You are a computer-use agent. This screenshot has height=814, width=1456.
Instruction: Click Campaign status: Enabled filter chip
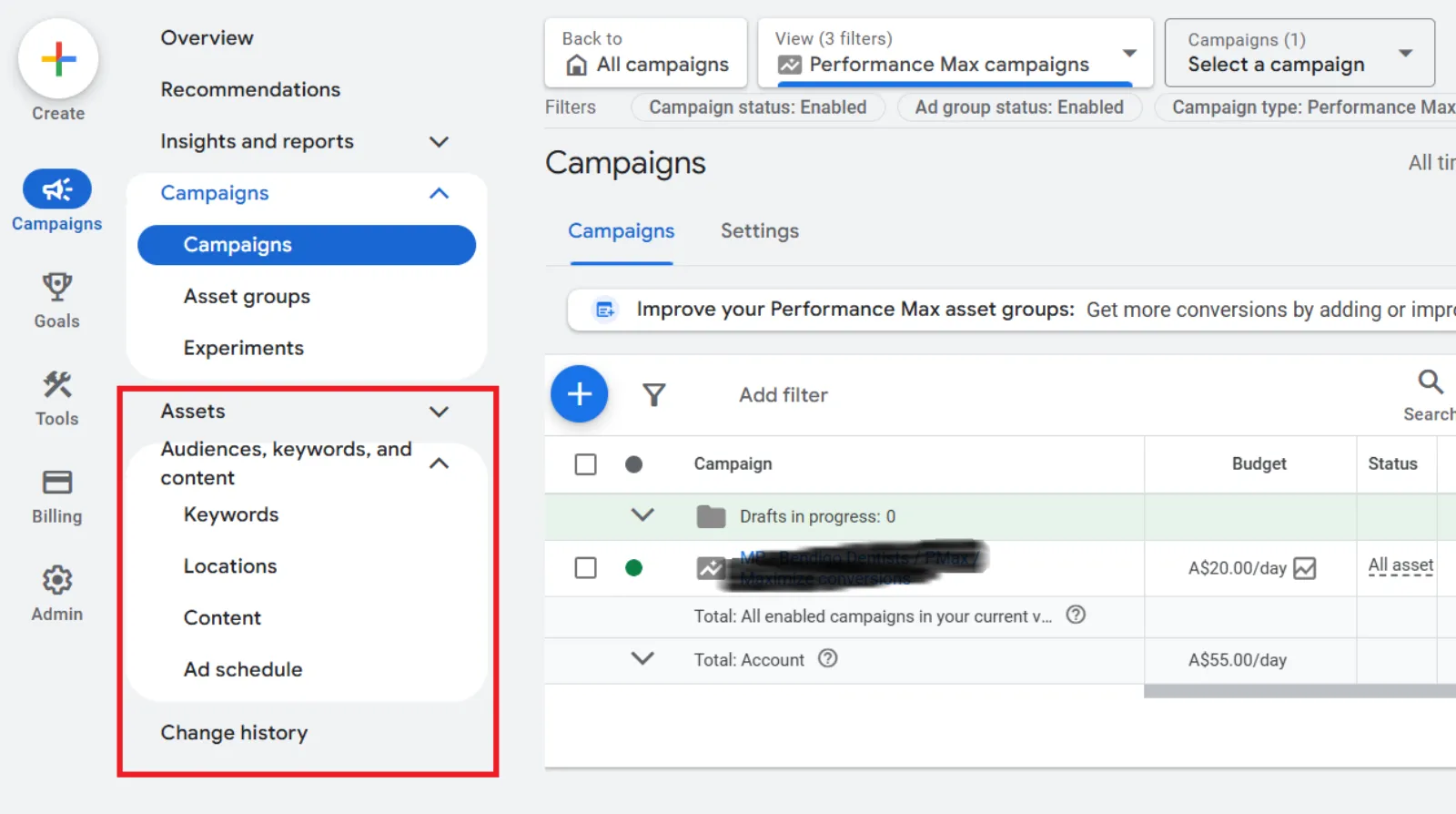click(757, 107)
